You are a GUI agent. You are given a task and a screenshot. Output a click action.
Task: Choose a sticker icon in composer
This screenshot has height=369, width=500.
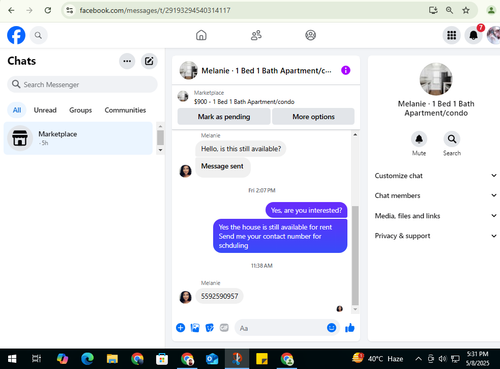point(209,328)
